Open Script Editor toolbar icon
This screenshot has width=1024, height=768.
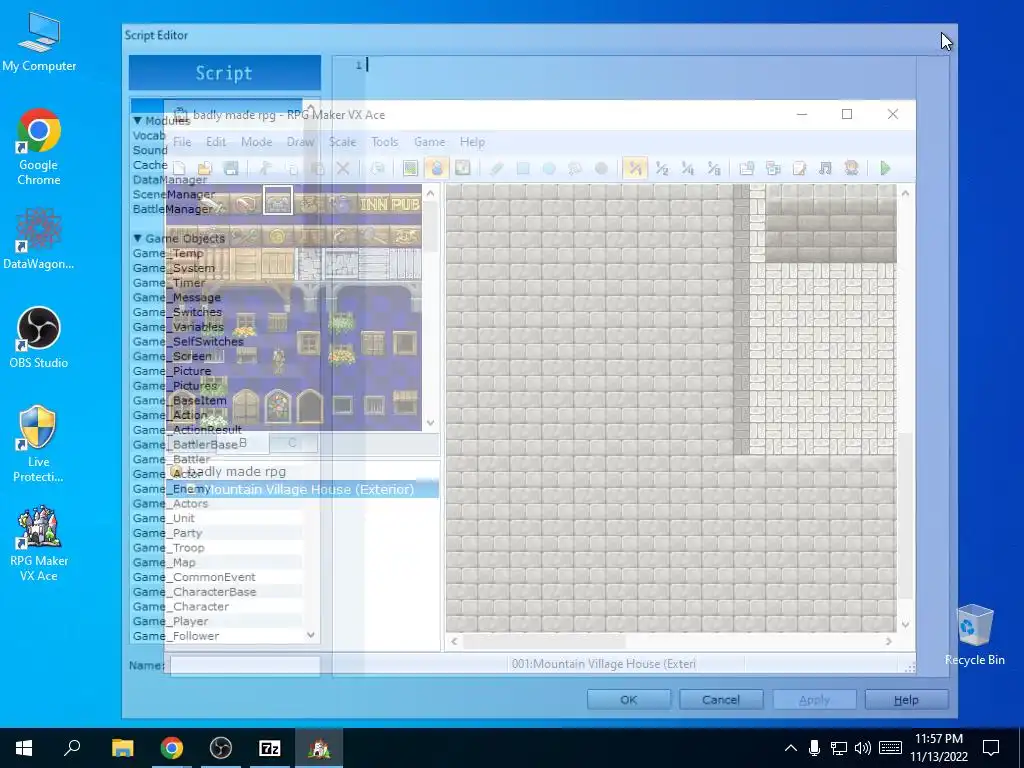(x=799, y=168)
